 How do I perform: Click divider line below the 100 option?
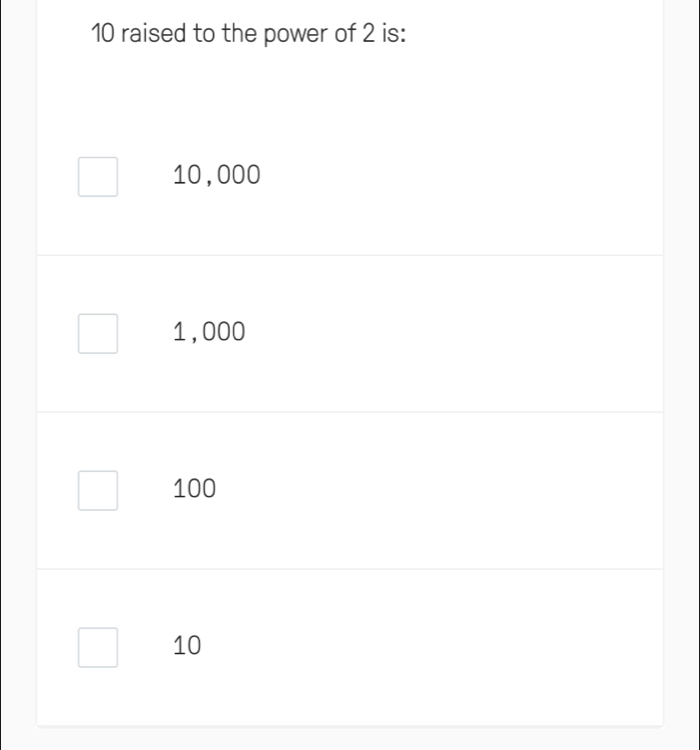click(350, 569)
